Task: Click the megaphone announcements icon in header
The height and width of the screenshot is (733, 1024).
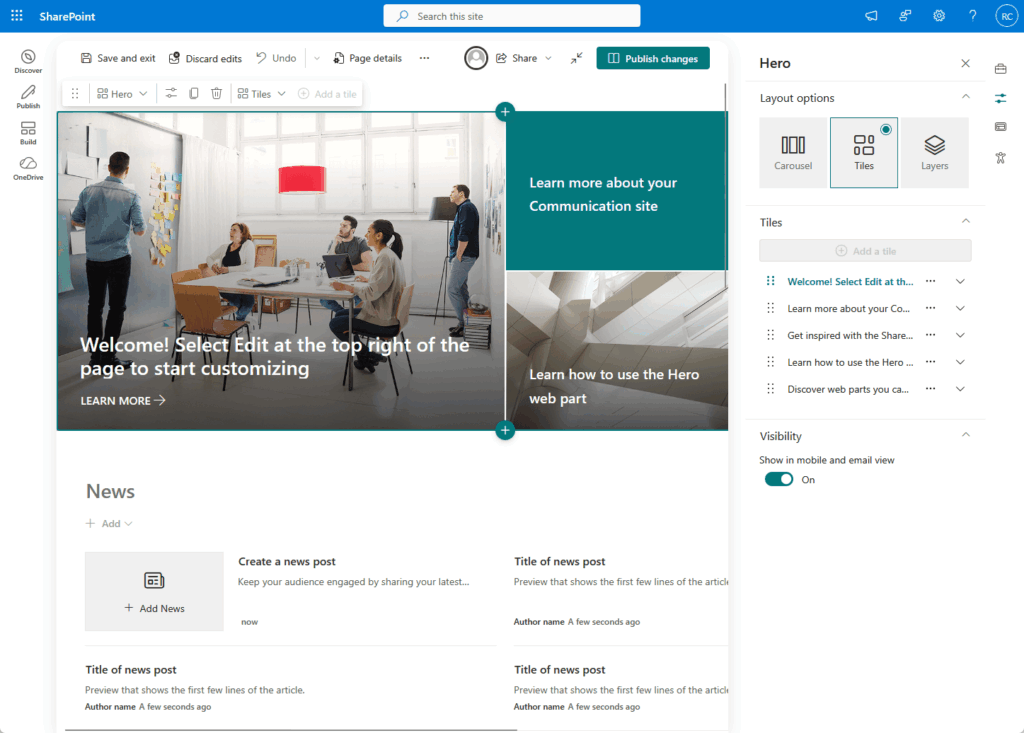Action: click(871, 16)
